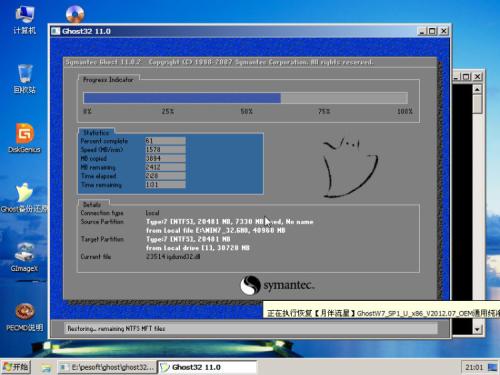Click the scroll down arrow of background window
Image resolution: width=500 pixels, height=375 pixels.
tap(477, 329)
